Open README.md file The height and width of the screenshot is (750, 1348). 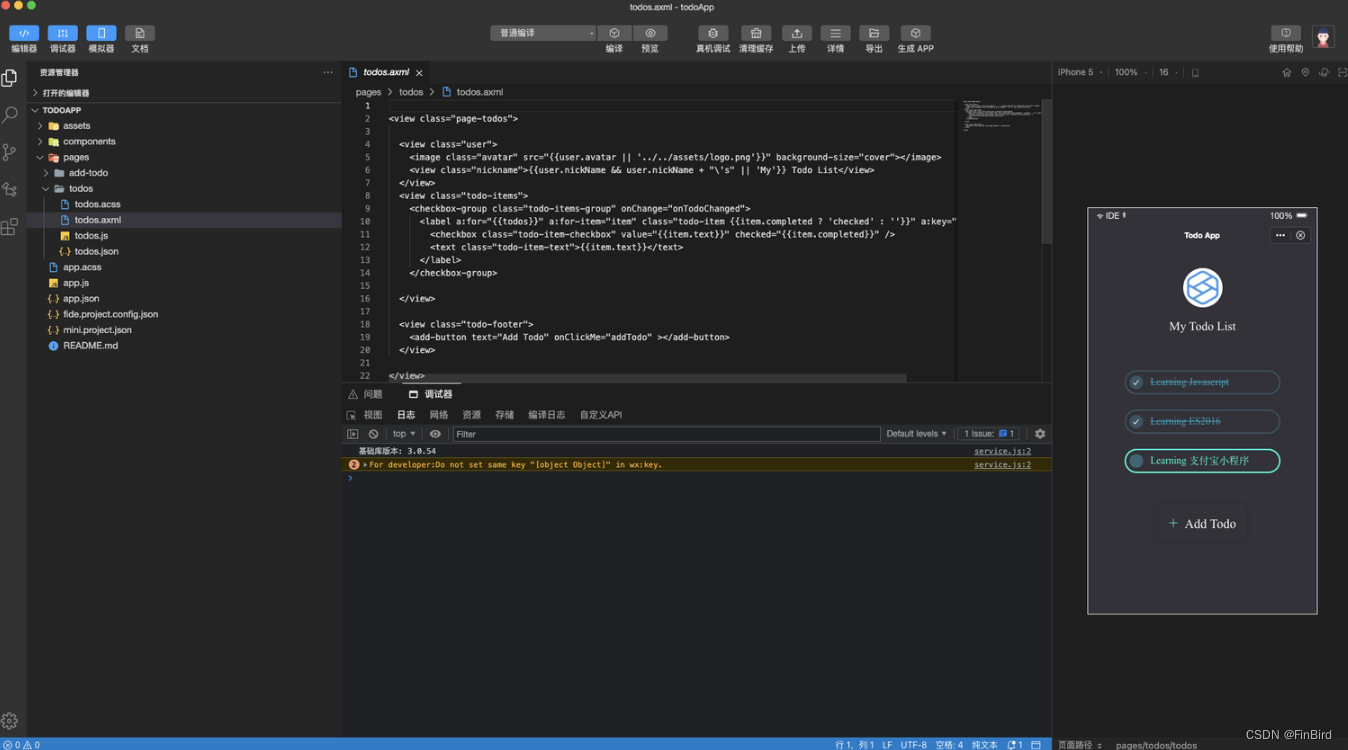(x=184, y=345)
